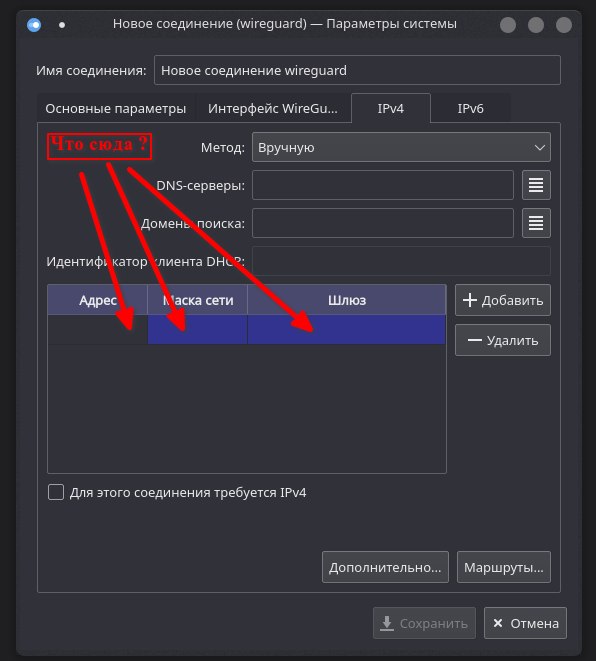Click the Сохранить button
The width and height of the screenshot is (596, 661).
[424, 623]
